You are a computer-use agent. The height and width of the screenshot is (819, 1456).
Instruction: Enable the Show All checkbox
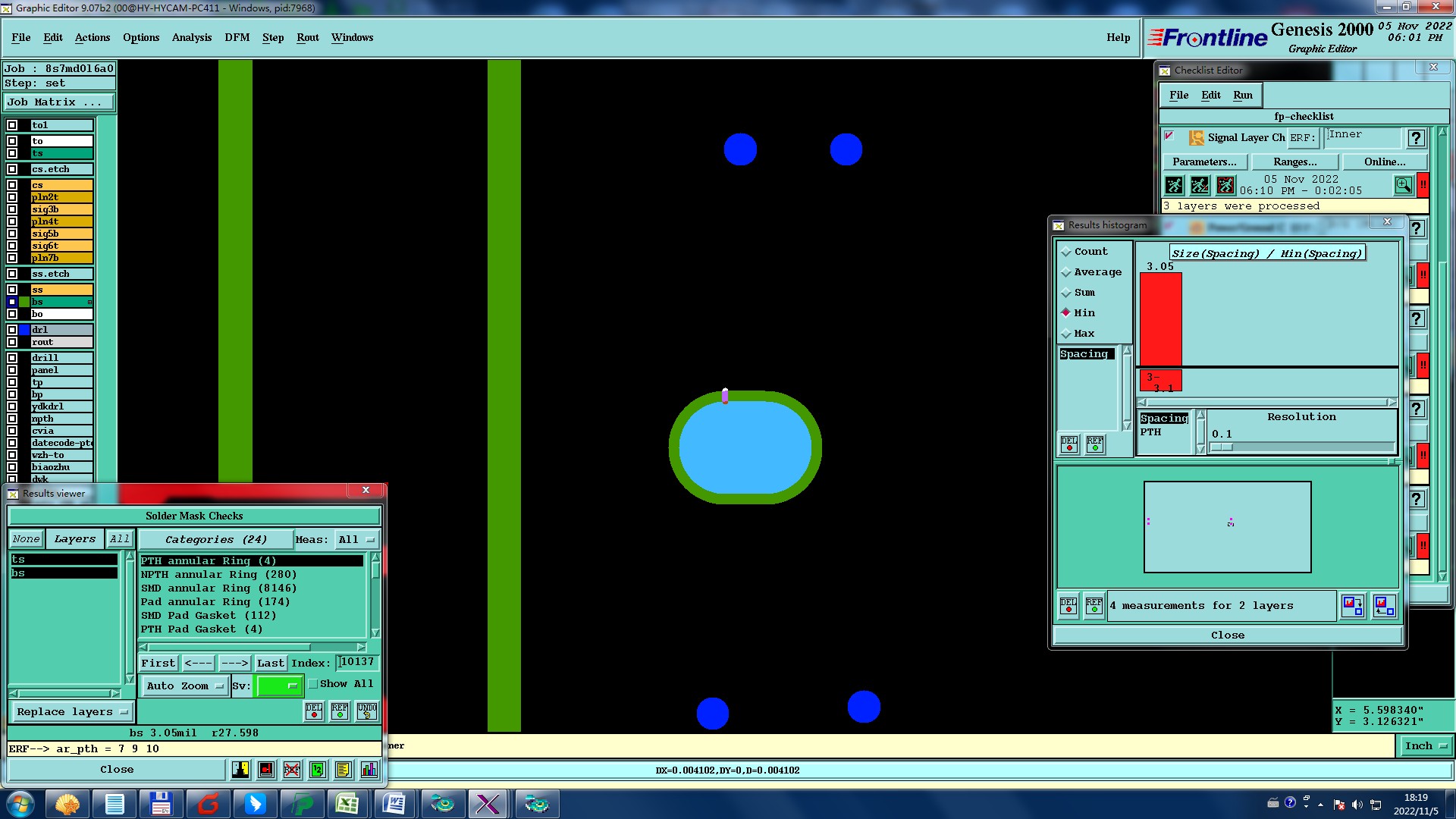click(312, 684)
